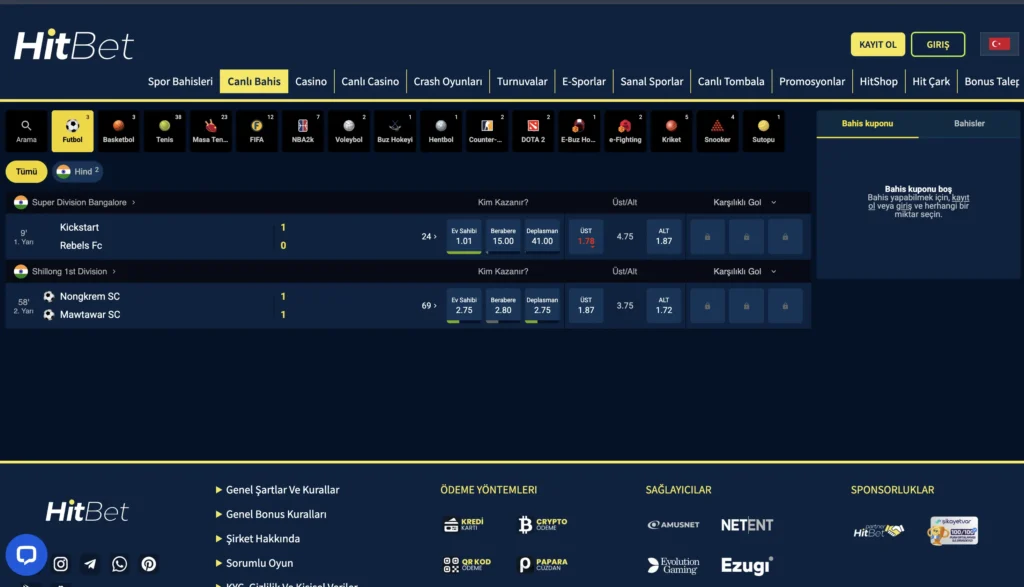Screen dimensions: 1024x587
Task: Open the Telegram channel icon
Action: [x=90, y=563]
